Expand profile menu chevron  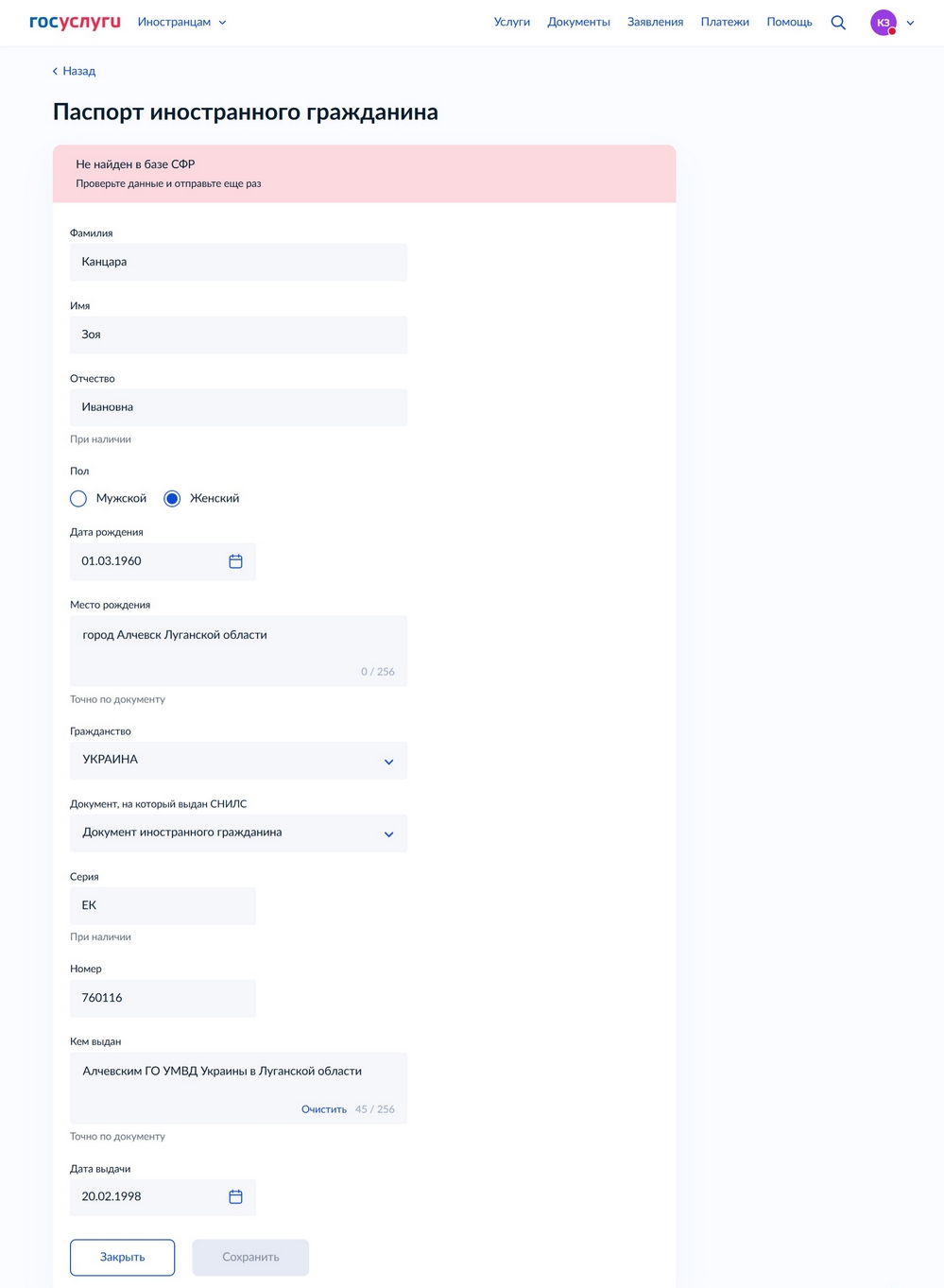tap(910, 23)
